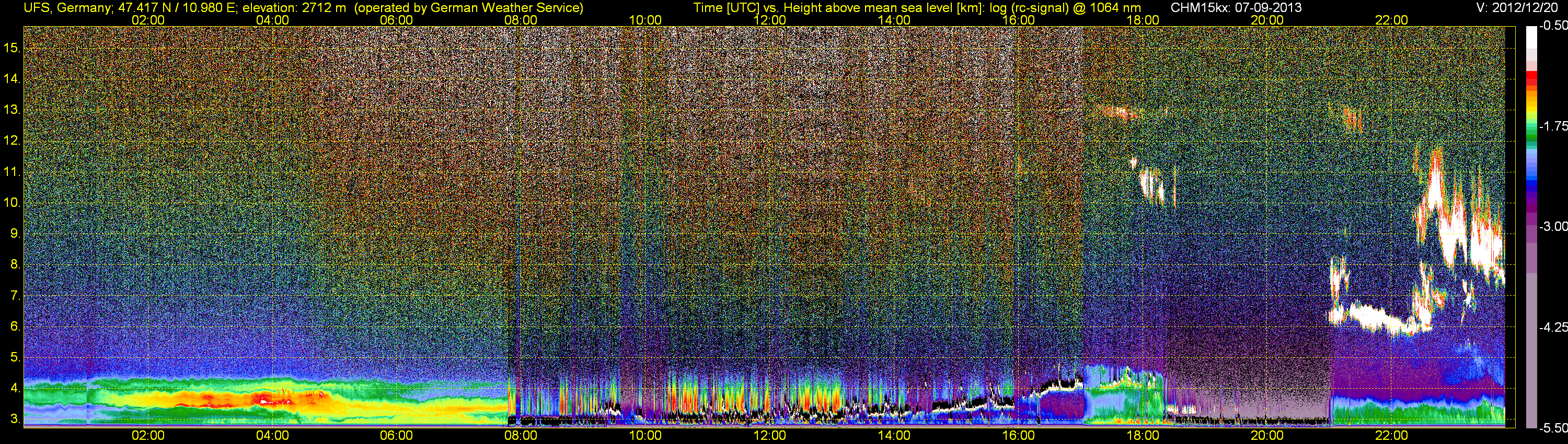Click the '20:00' label on the upper time axis
The image size is (1568, 444).
1267,20
